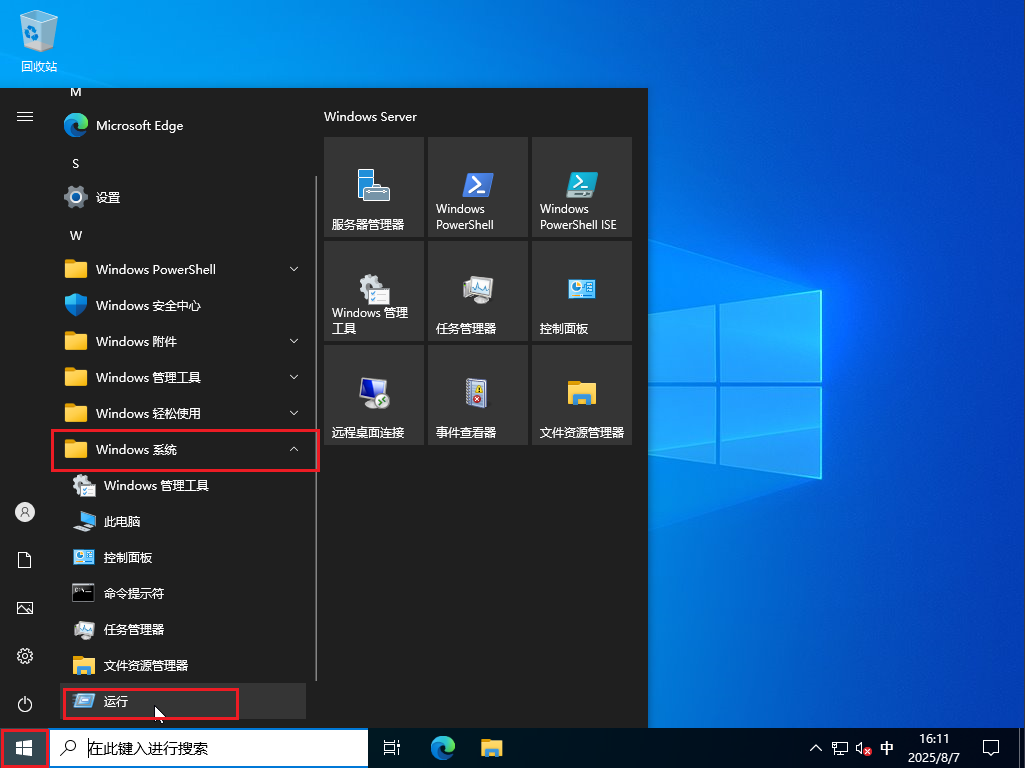
Task: Click the letter W index header
Action: (x=76, y=235)
